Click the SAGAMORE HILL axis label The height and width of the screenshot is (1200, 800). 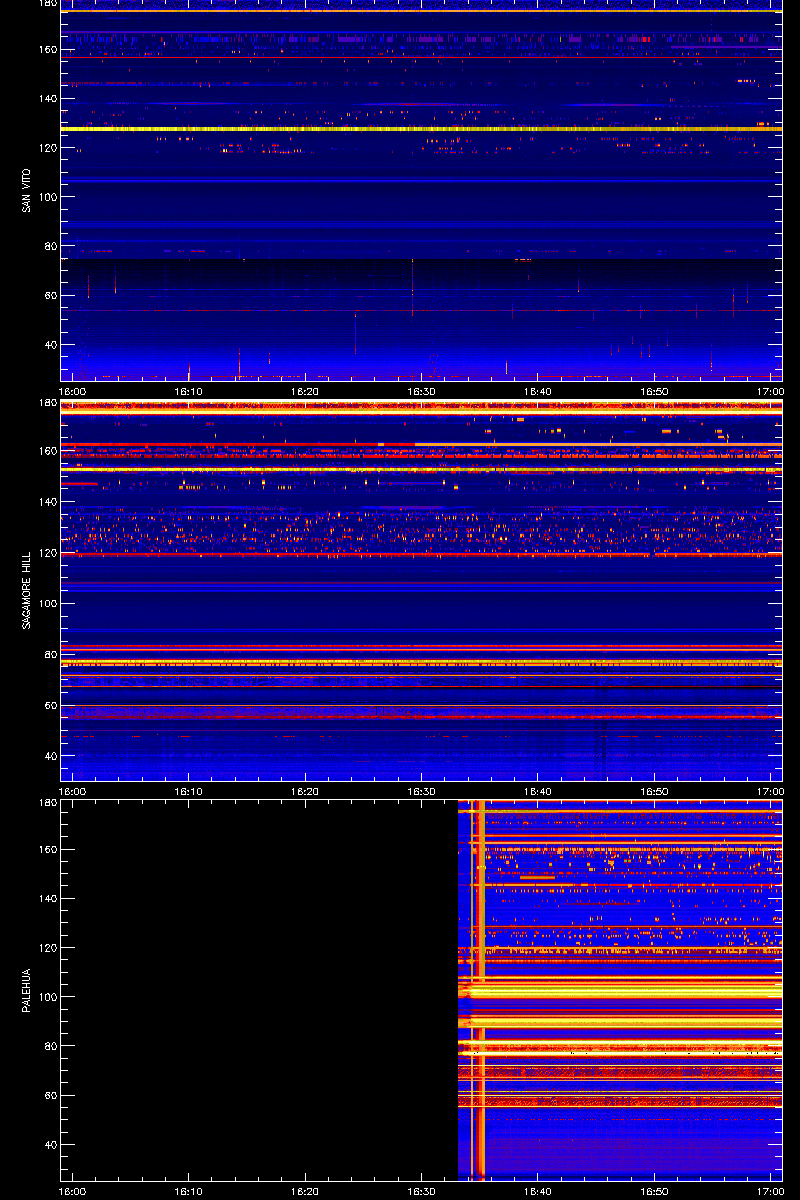(27, 590)
